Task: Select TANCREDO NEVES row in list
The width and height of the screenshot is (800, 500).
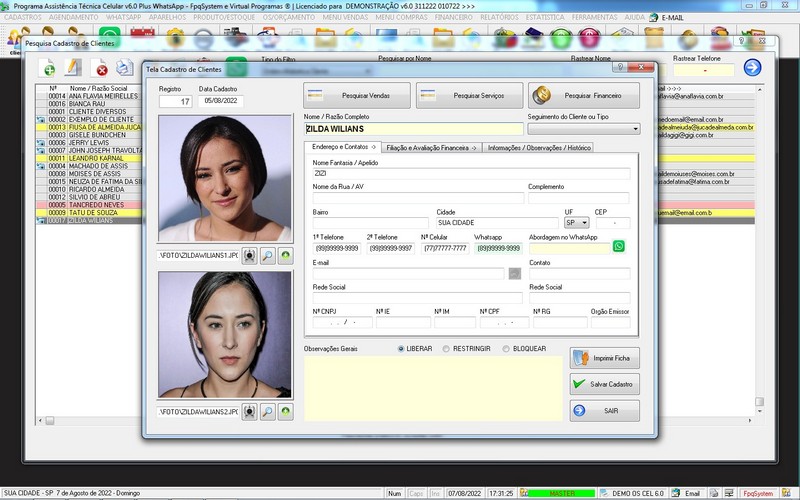Action: (89, 205)
